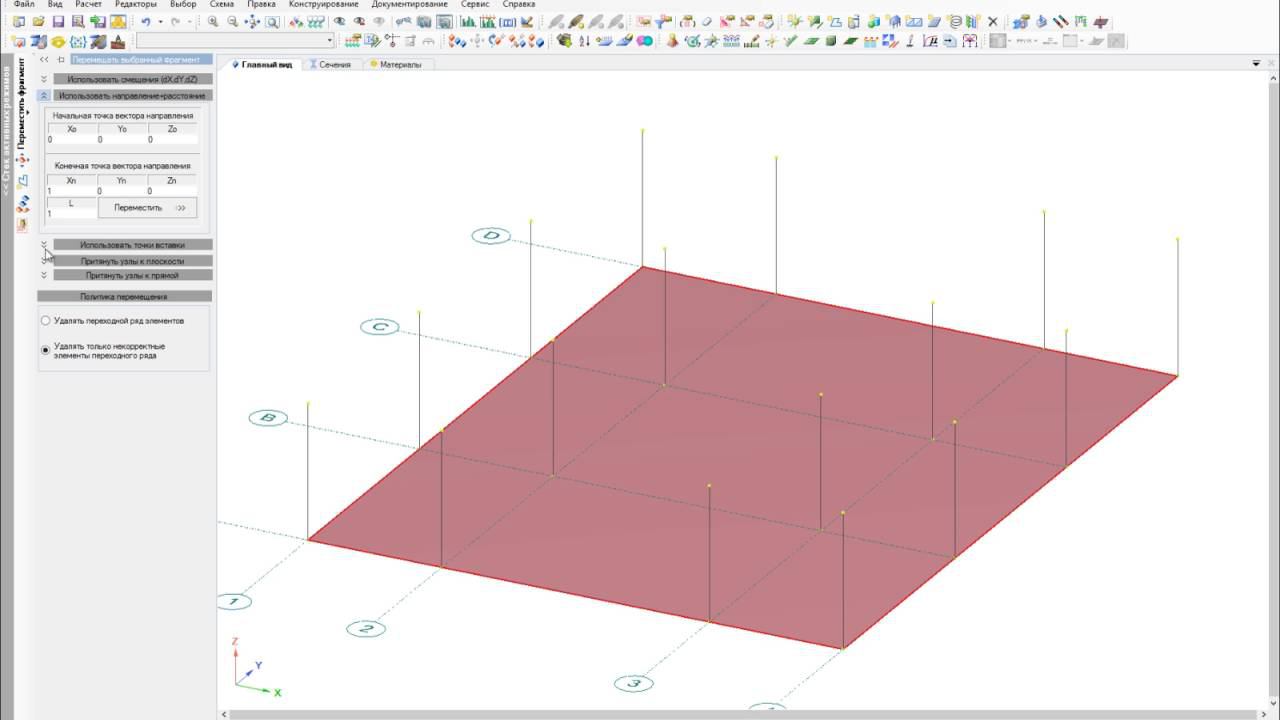
Task: Open the Конструирование menu
Action: [x=323, y=5]
